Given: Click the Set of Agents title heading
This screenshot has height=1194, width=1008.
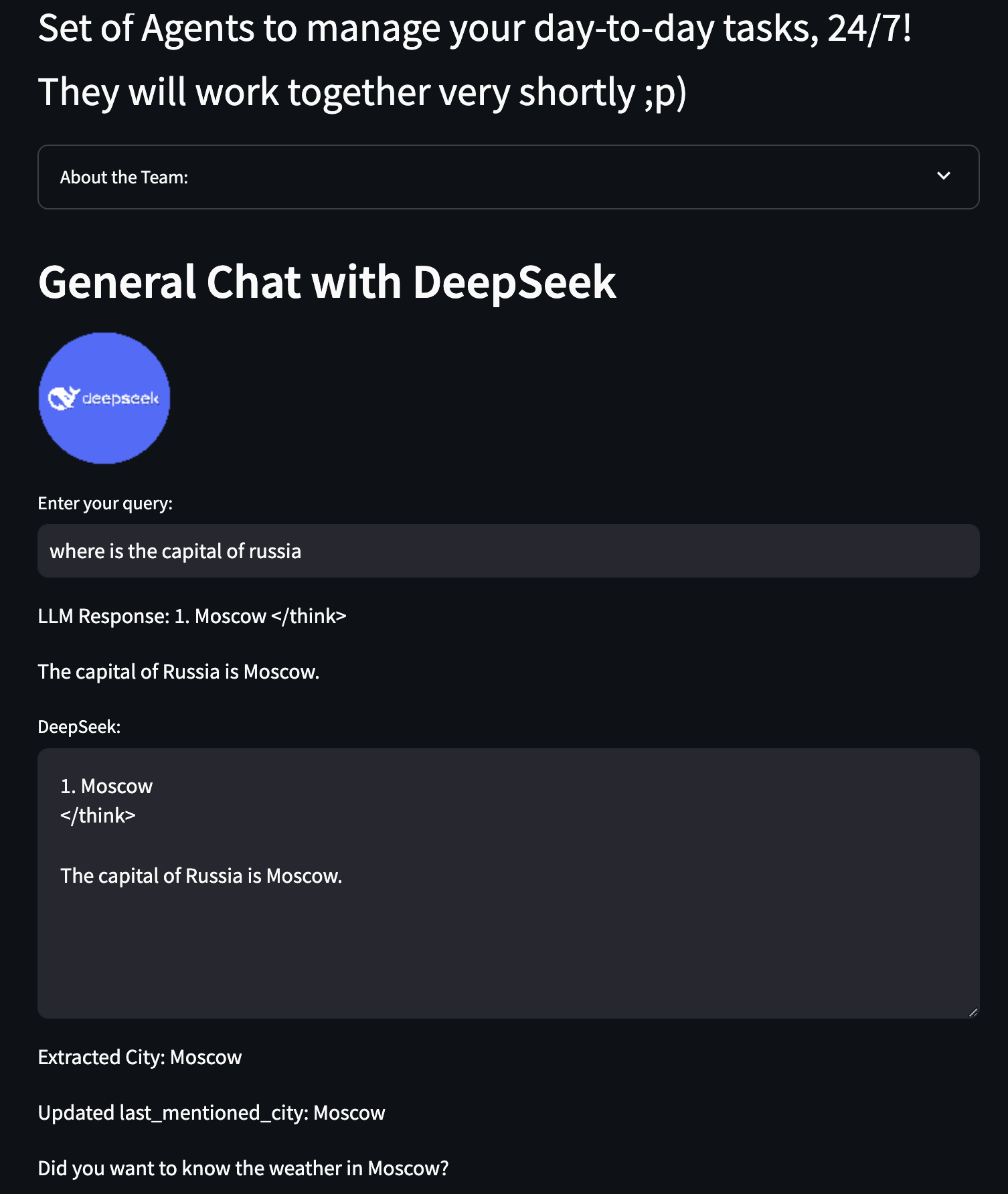Looking at the screenshot, I should coord(475,28).
